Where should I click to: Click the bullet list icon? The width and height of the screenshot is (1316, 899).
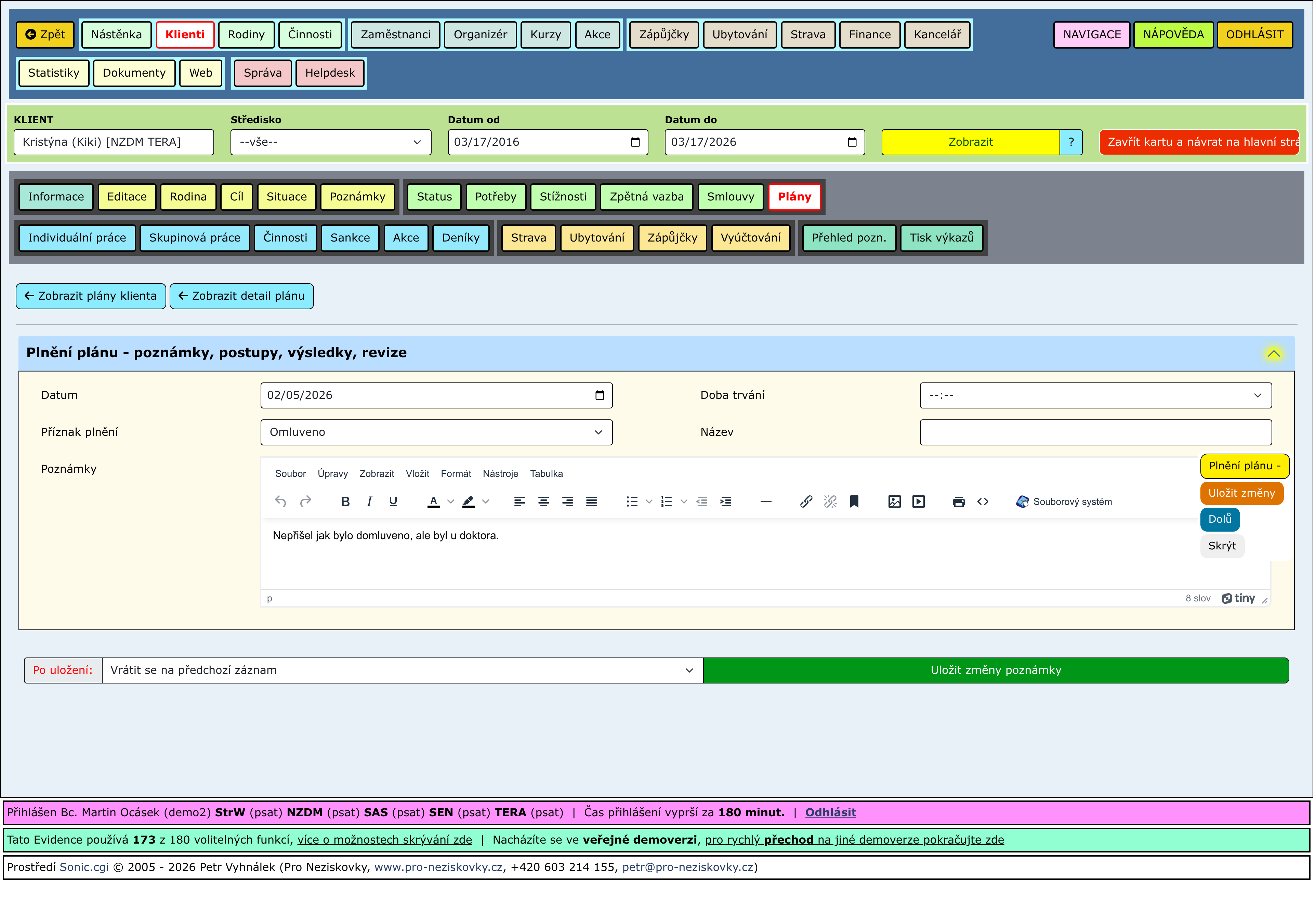632,502
